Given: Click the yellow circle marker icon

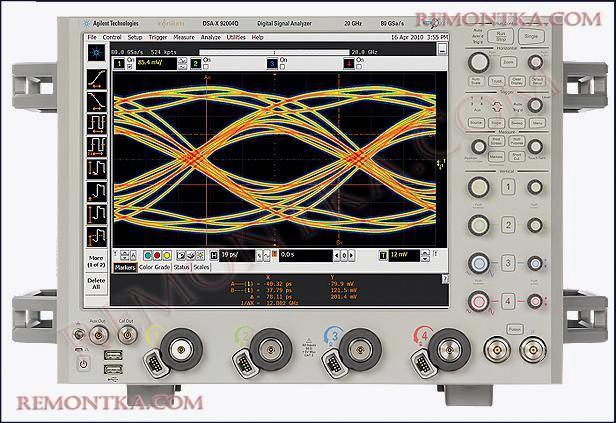Looking at the screenshot, I should point(167,256).
